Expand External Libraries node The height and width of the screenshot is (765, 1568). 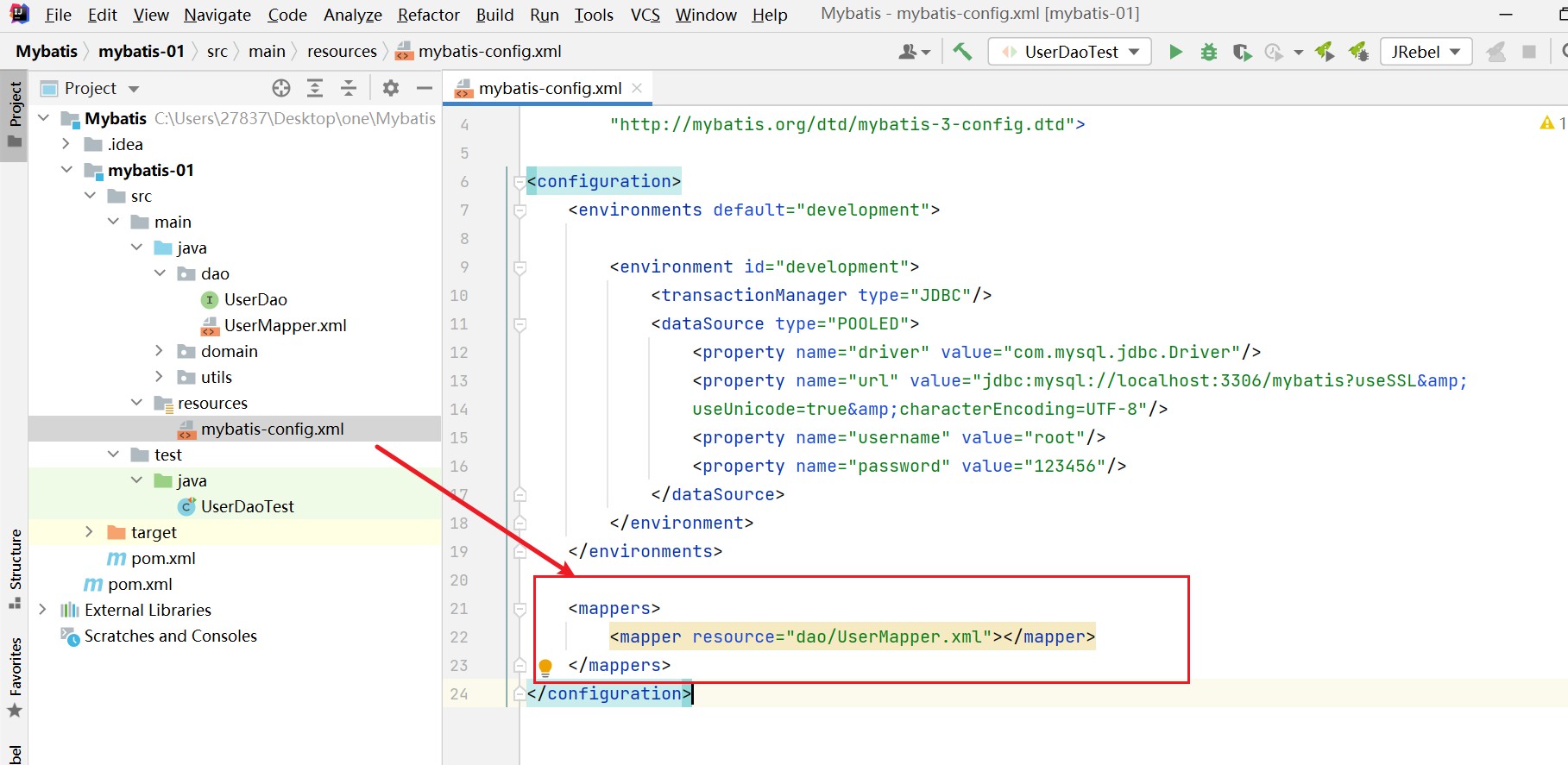pyautogui.click(x=43, y=610)
